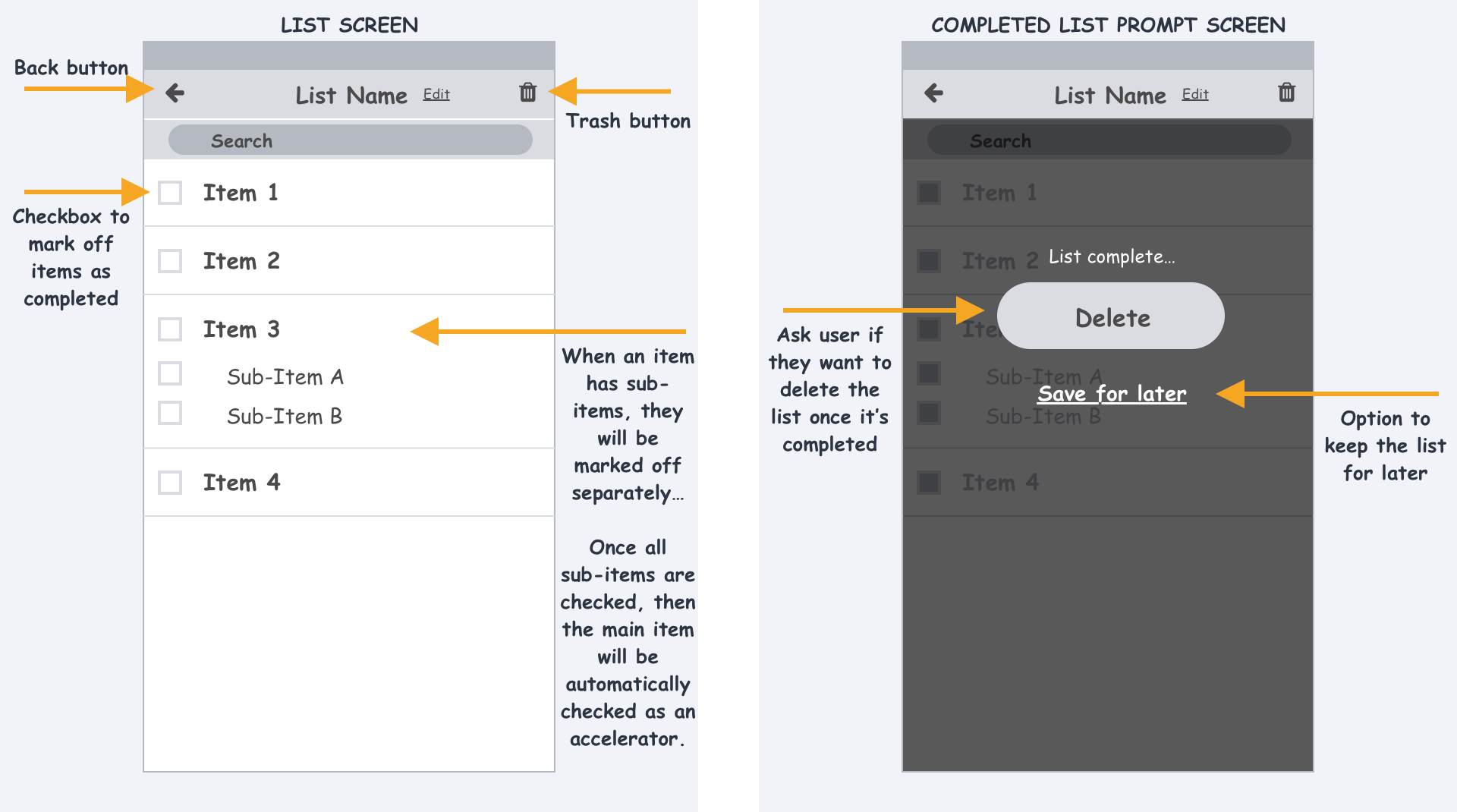This screenshot has width=1457, height=812.
Task: Click the List Name title on List Screen
Action: point(351,96)
